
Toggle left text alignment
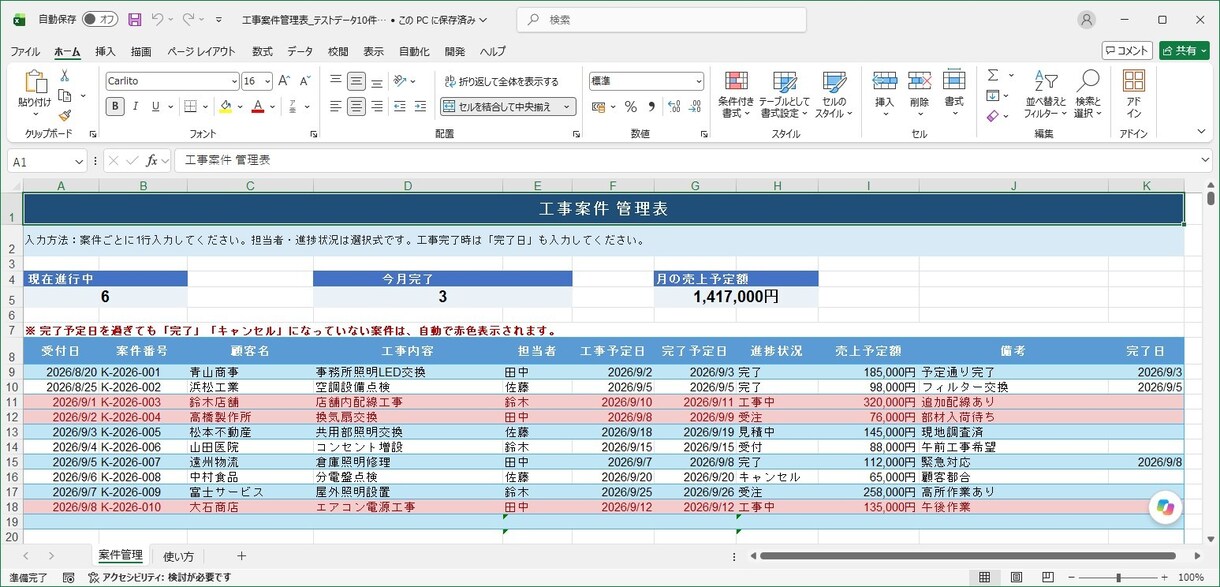click(x=336, y=106)
